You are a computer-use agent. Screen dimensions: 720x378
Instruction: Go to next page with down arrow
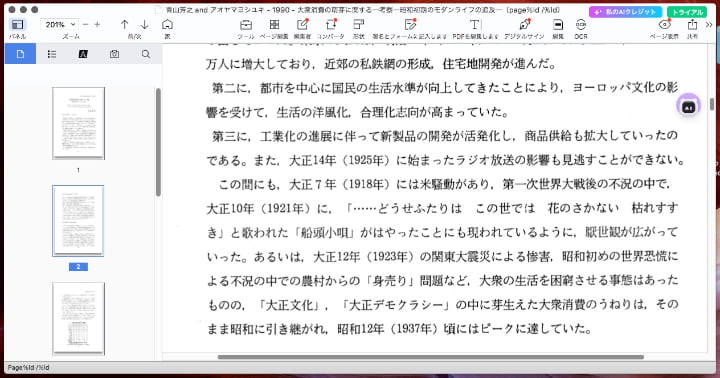pyautogui.click(x=144, y=25)
